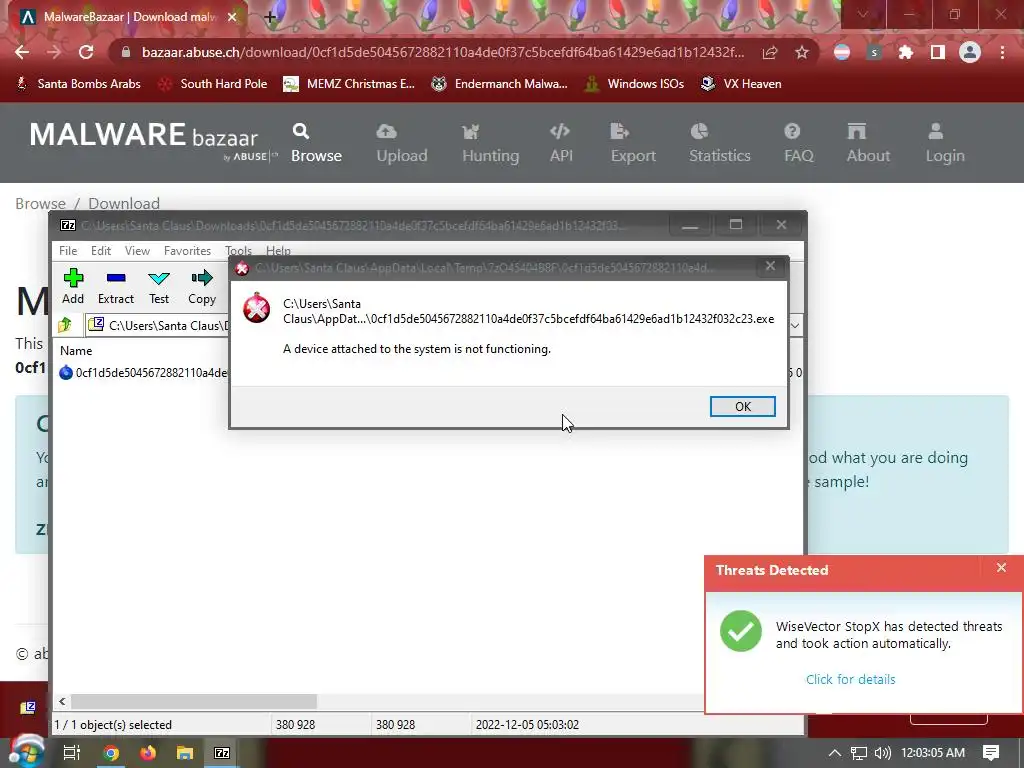Image resolution: width=1024 pixels, height=768 pixels.
Task: Click the 7-Zip horizontal scrollbar thumb
Action: coord(194,701)
